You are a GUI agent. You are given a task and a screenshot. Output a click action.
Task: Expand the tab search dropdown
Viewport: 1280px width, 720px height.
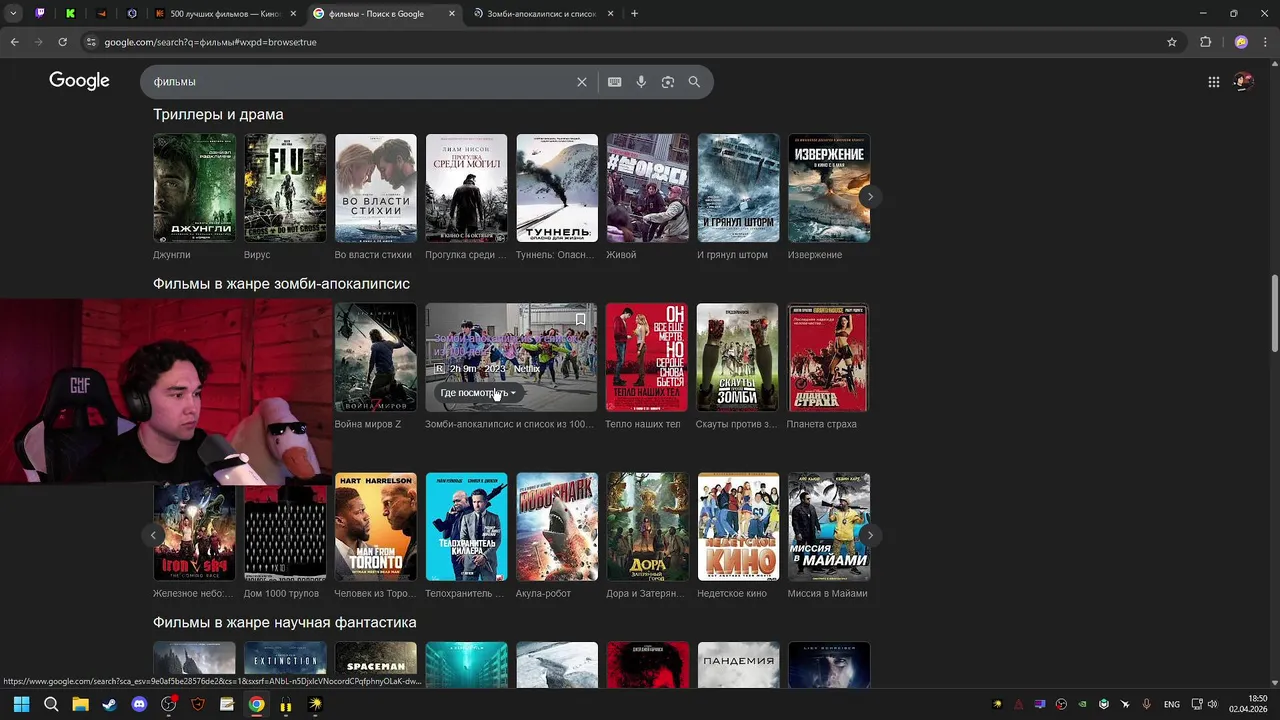(12, 14)
